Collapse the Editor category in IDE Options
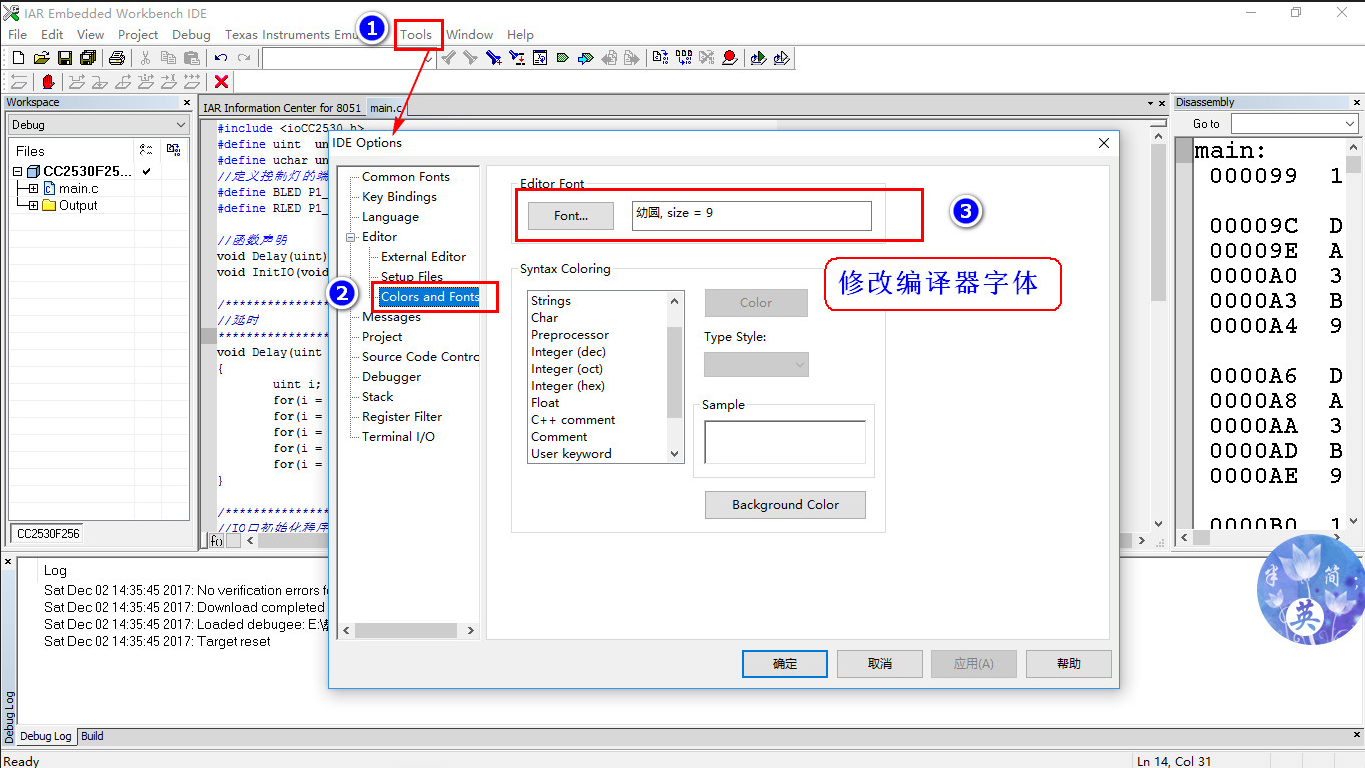Viewport: 1365px width, 768px height. point(349,237)
